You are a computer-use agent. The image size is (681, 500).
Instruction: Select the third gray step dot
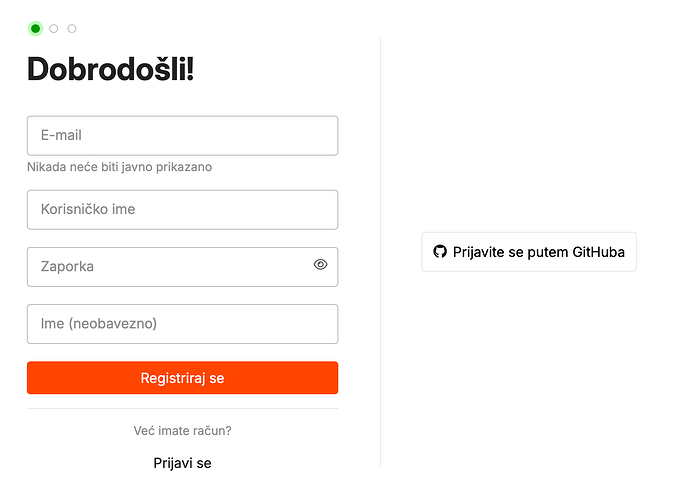click(72, 29)
